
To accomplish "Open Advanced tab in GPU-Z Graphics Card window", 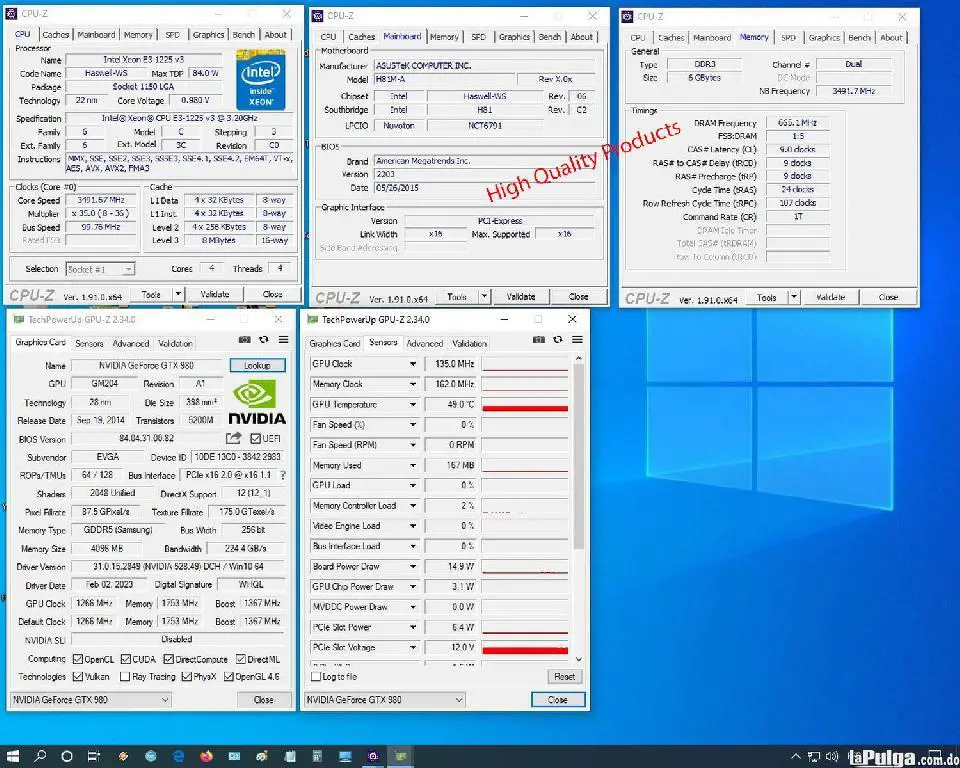I will pyautogui.click(x=130, y=344).
